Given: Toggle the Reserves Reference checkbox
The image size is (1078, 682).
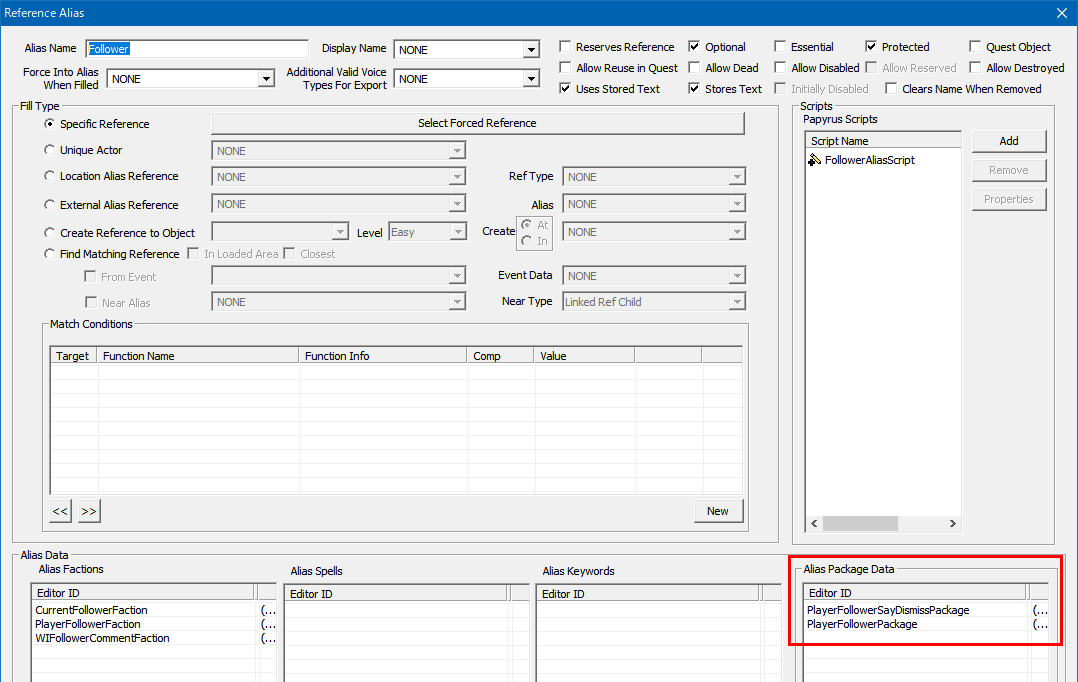Looking at the screenshot, I should (x=565, y=46).
